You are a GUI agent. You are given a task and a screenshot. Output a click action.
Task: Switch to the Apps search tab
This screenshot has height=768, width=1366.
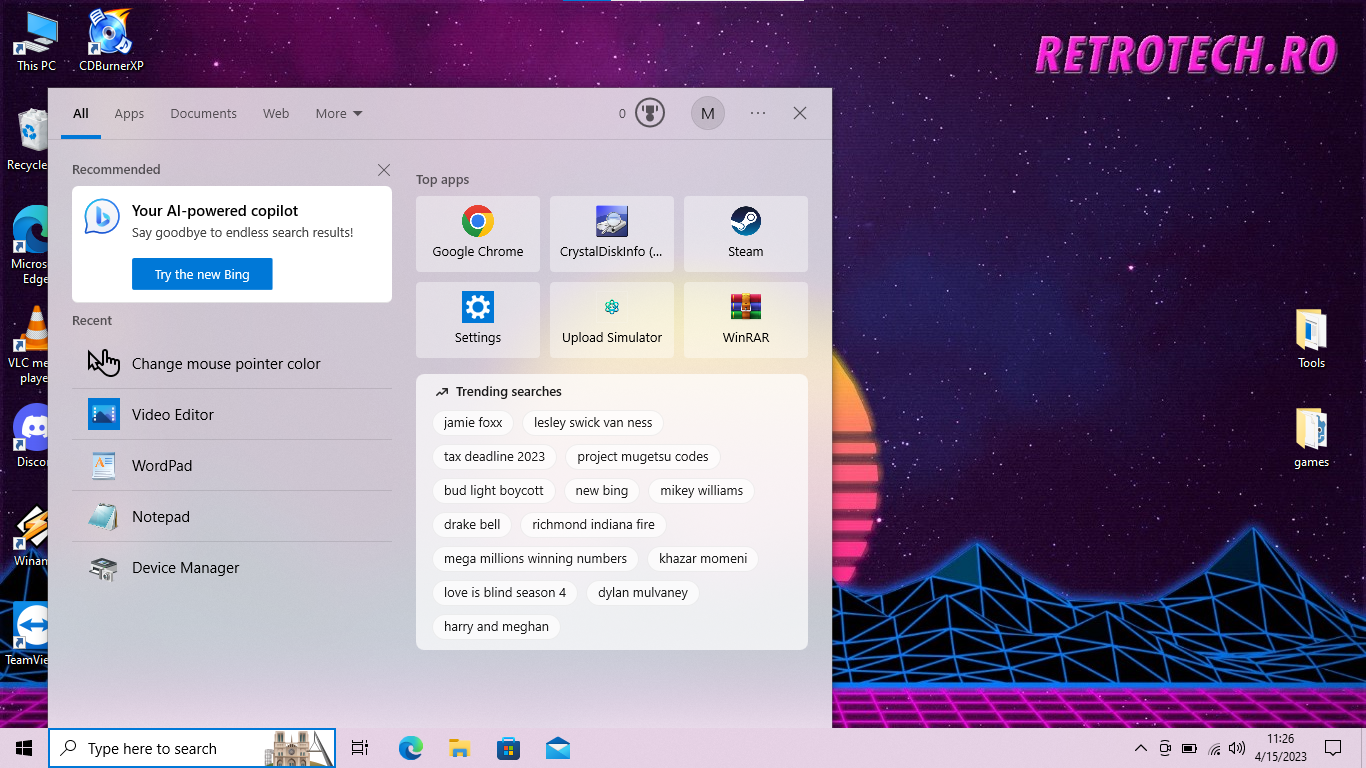(x=129, y=114)
